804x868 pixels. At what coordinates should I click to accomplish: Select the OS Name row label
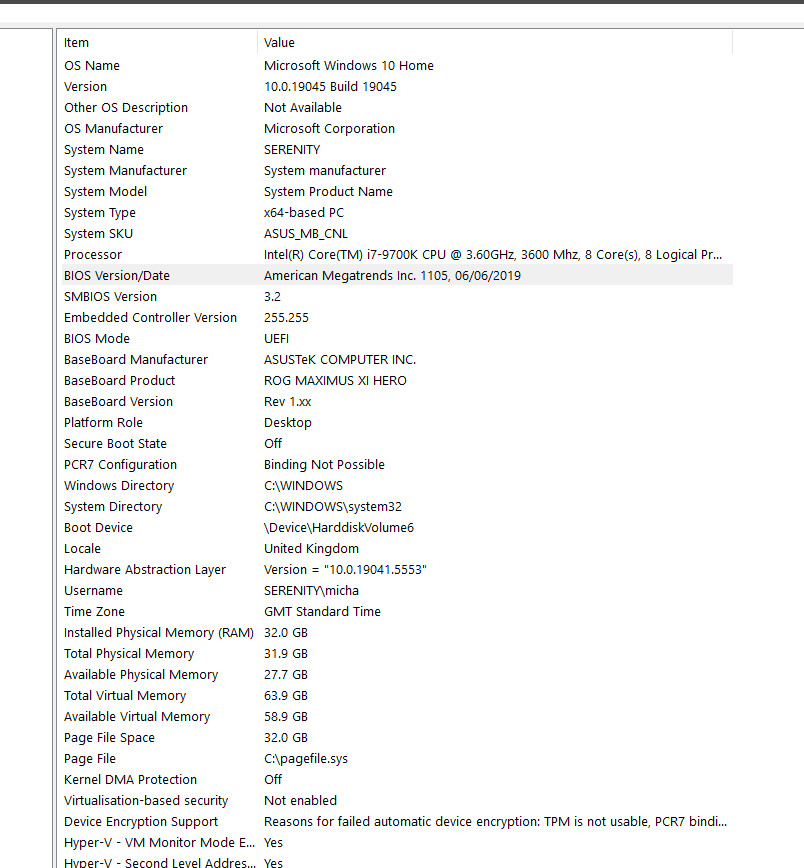[x=92, y=65]
